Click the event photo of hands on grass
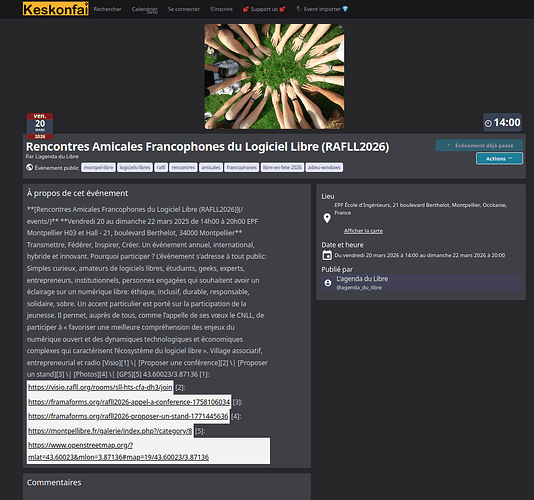 (x=274, y=76)
